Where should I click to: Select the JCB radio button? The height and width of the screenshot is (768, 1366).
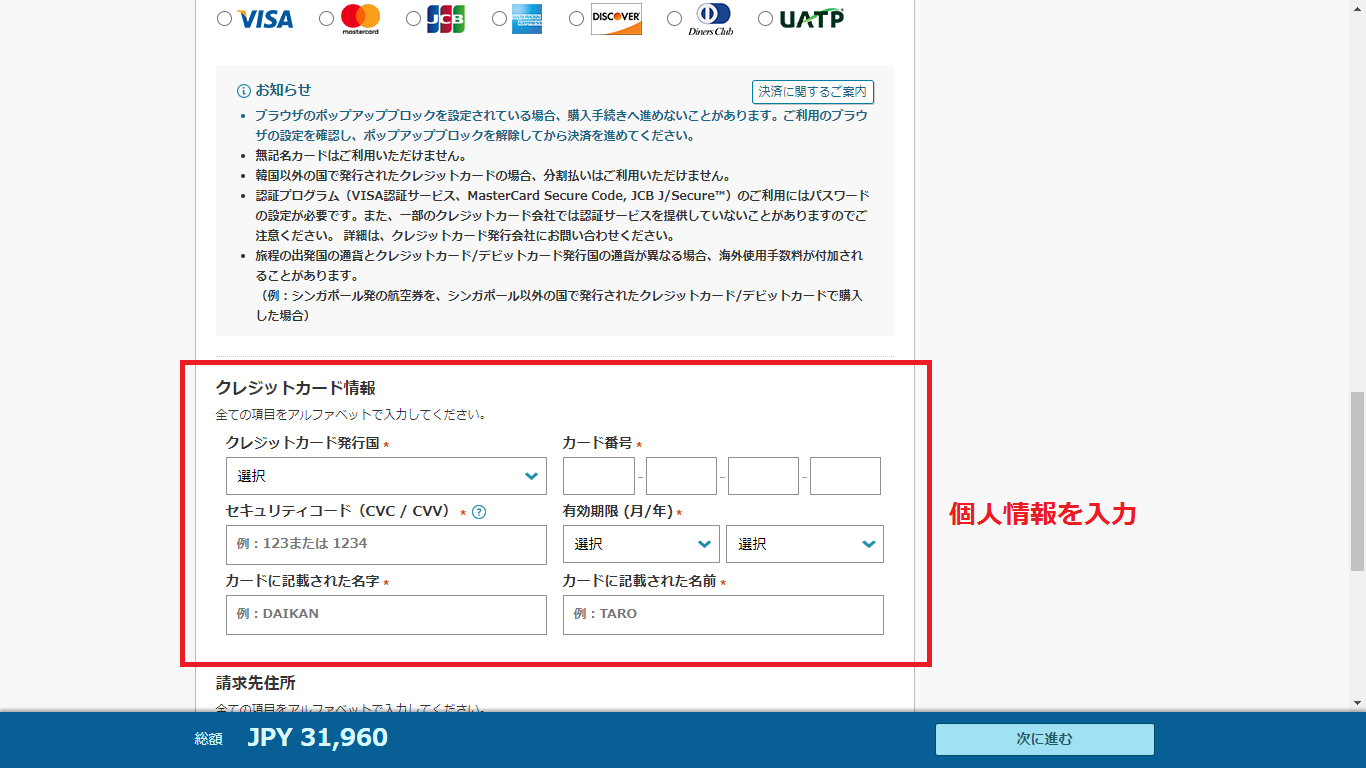[x=414, y=19]
